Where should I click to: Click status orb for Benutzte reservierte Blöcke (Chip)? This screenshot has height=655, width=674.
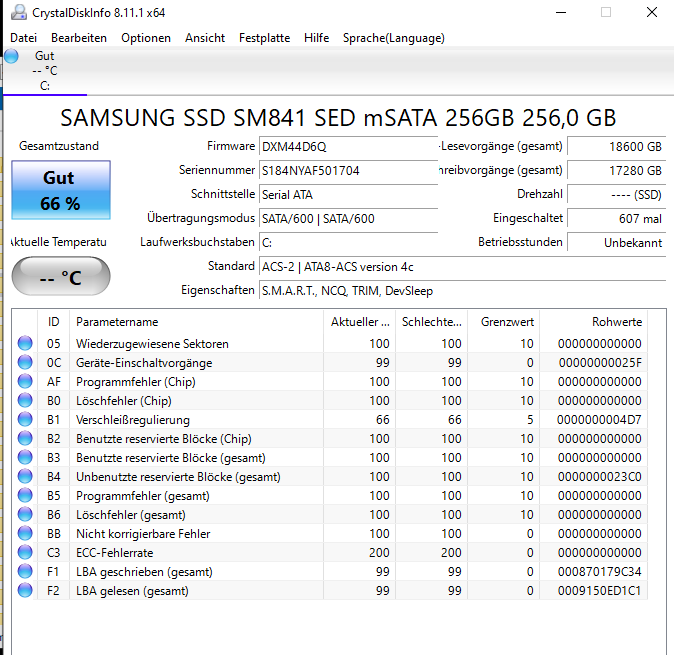25,438
